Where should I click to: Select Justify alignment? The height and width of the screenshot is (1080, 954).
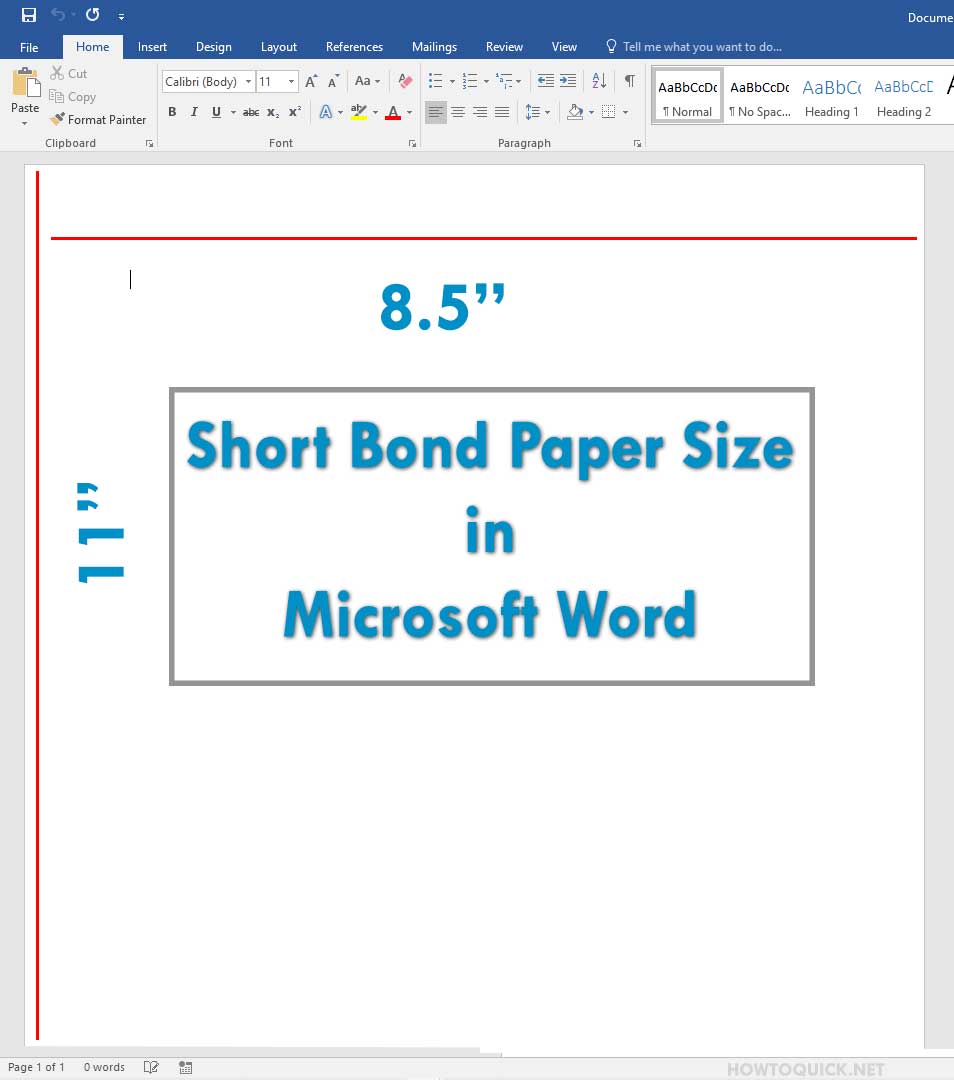(x=502, y=112)
